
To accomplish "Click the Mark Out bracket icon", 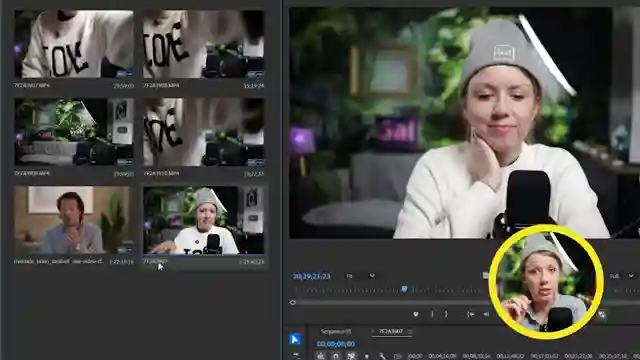I will [446, 314].
